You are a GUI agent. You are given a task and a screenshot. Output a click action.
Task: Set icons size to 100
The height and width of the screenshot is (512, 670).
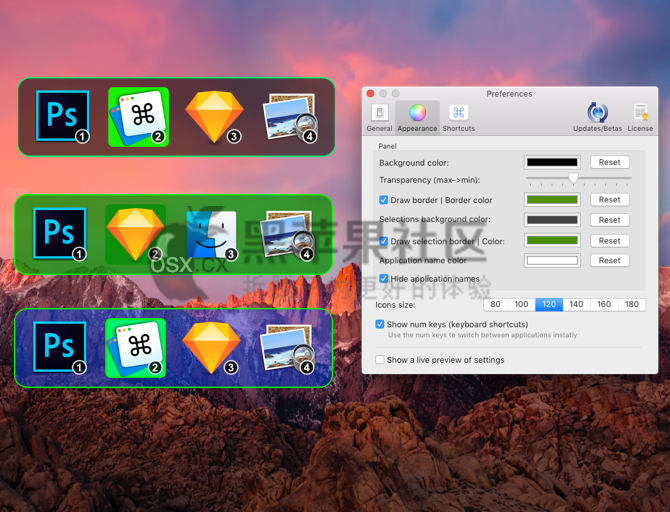tap(521, 304)
